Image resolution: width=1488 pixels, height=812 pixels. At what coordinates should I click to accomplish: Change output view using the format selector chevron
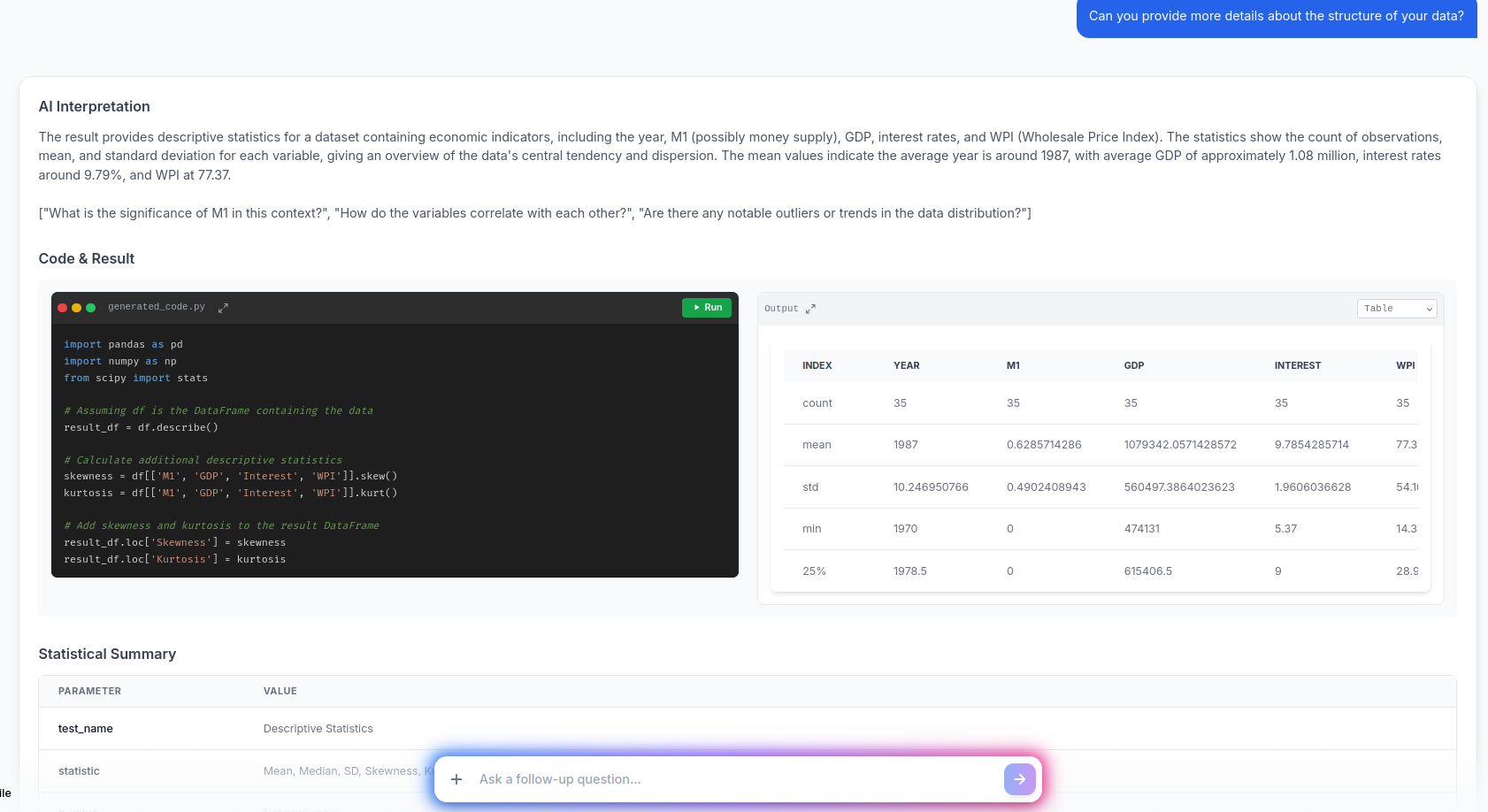1428,309
